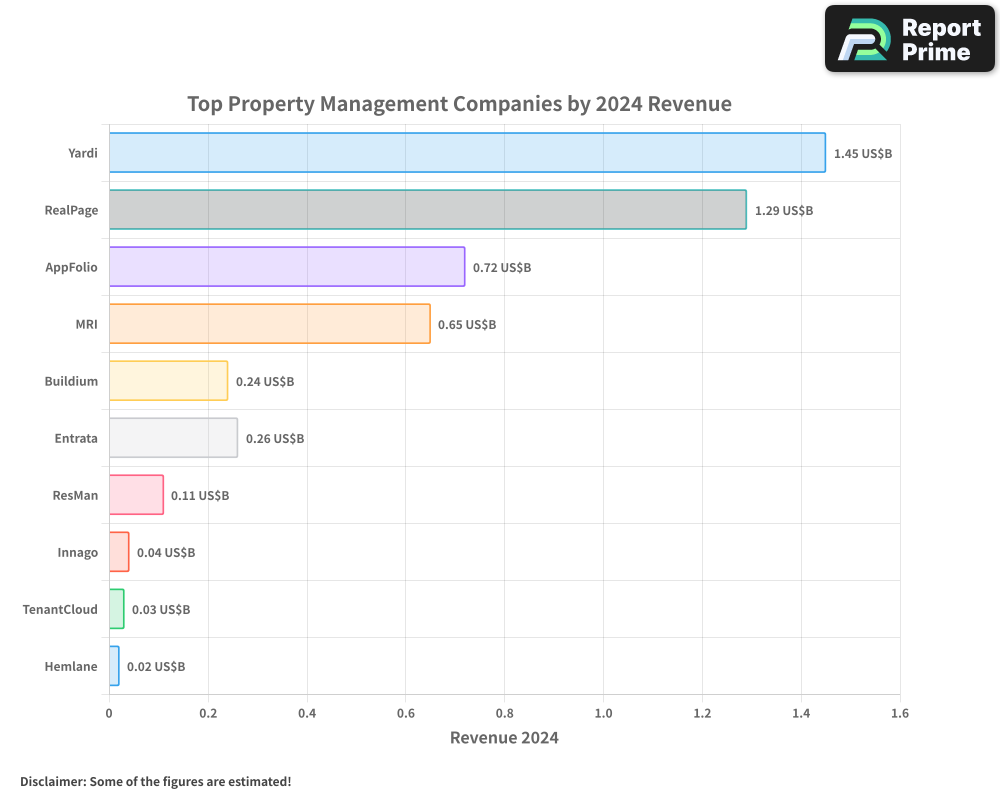Click the disclaimer text at bottom
This screenshot has width=1000, height=800.
[x=157, y=782]
